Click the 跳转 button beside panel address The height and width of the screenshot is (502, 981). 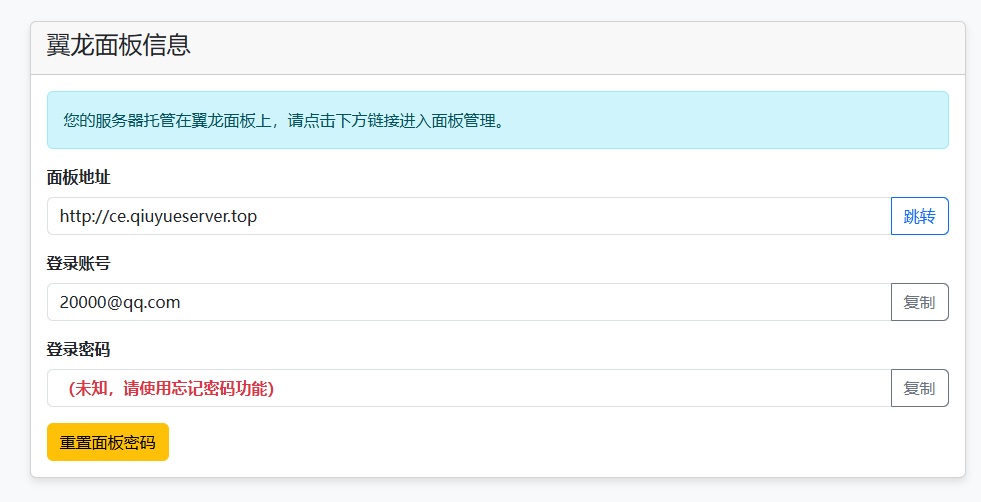tap(919, 216)
